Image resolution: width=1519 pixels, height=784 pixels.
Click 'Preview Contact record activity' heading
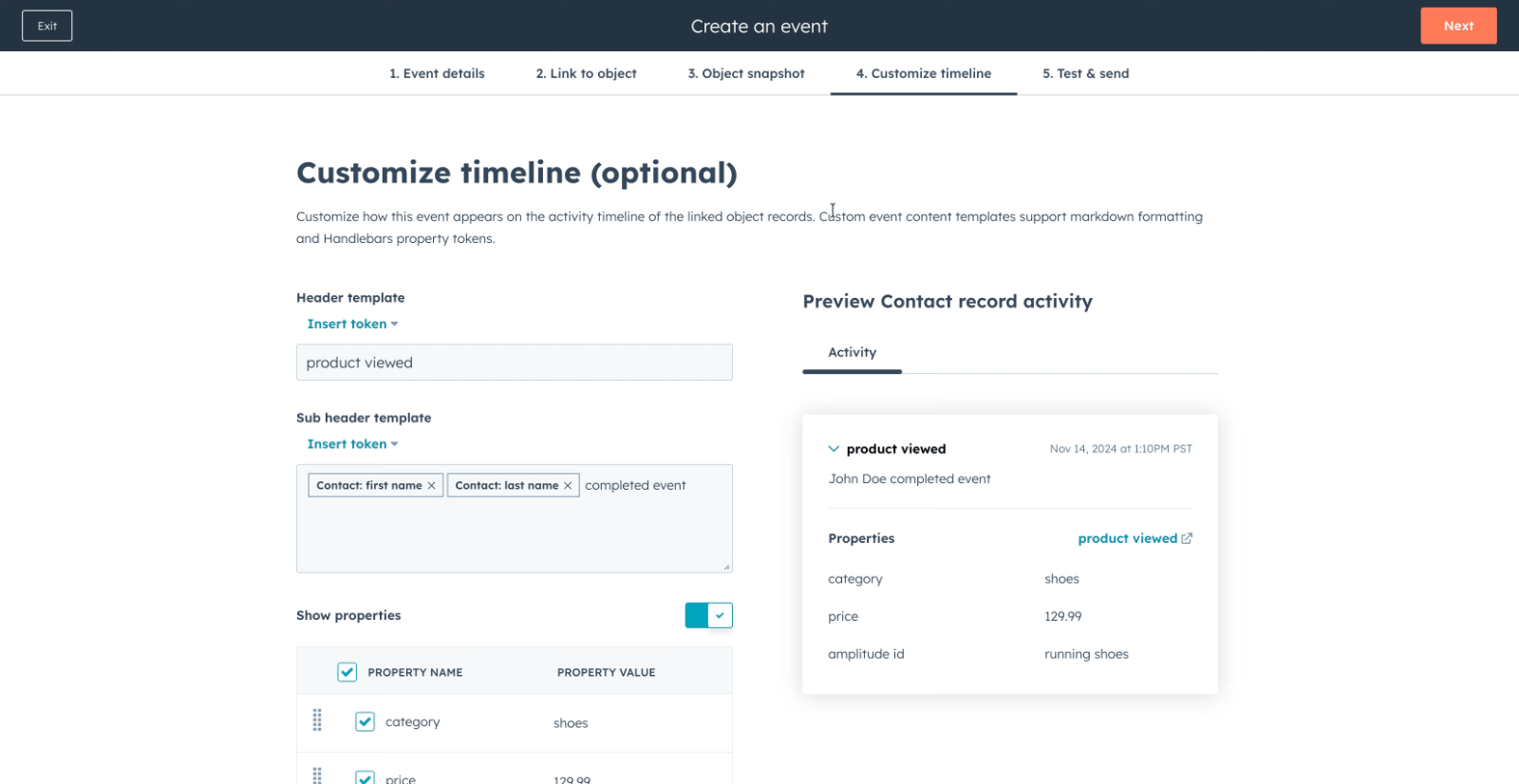(x=947, y=301)
